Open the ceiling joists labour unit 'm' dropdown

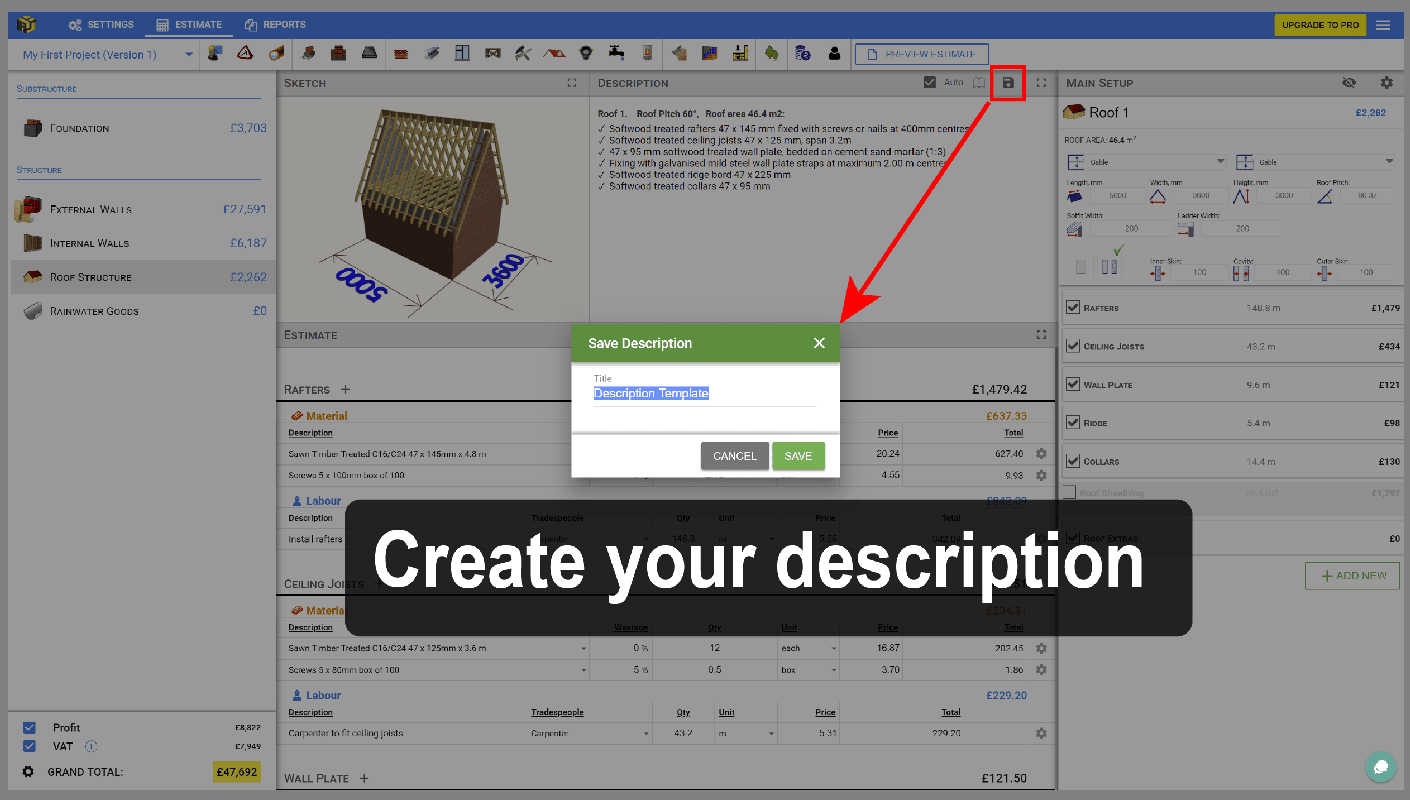tap(746, 733)
